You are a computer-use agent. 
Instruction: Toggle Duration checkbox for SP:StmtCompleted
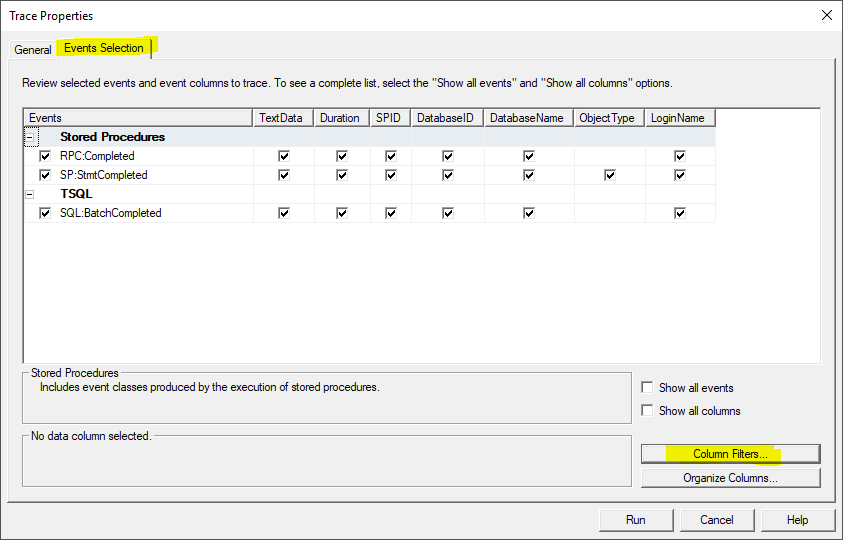point(342,175)
